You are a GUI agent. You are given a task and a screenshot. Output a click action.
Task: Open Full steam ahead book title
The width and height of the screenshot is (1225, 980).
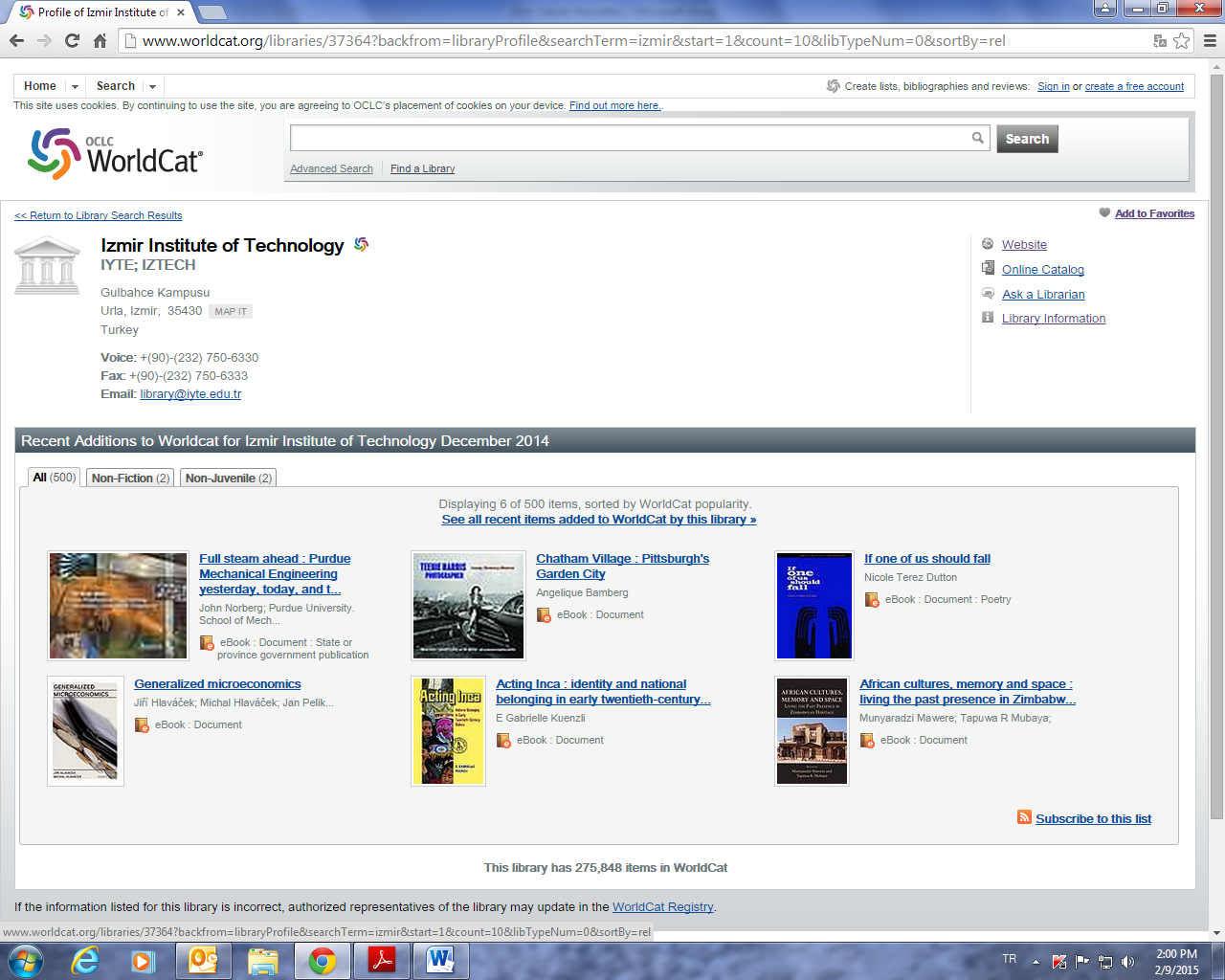[275, 573]
